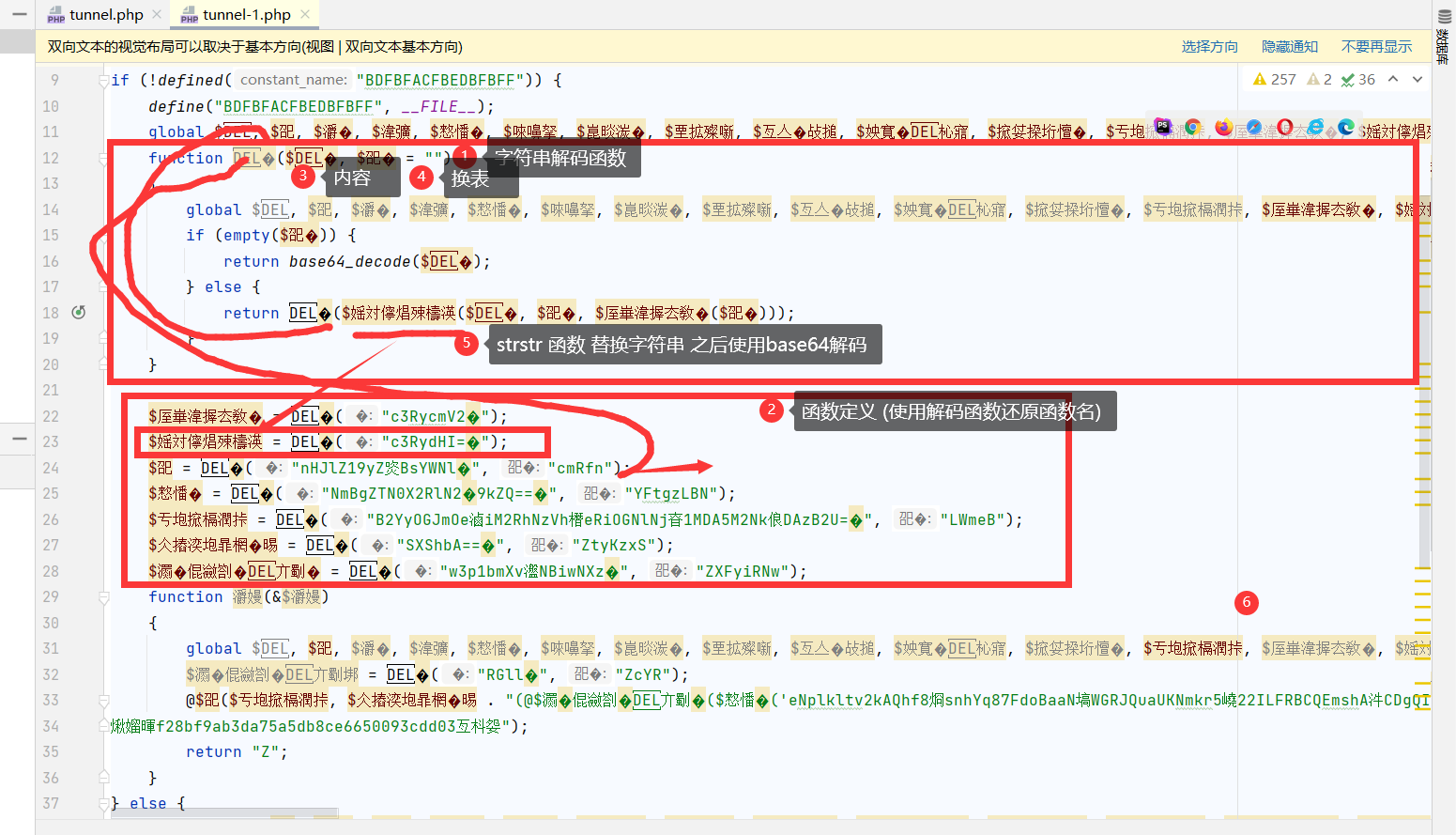
Task: Fold the else block at line 37
Action: coord(104,803)
